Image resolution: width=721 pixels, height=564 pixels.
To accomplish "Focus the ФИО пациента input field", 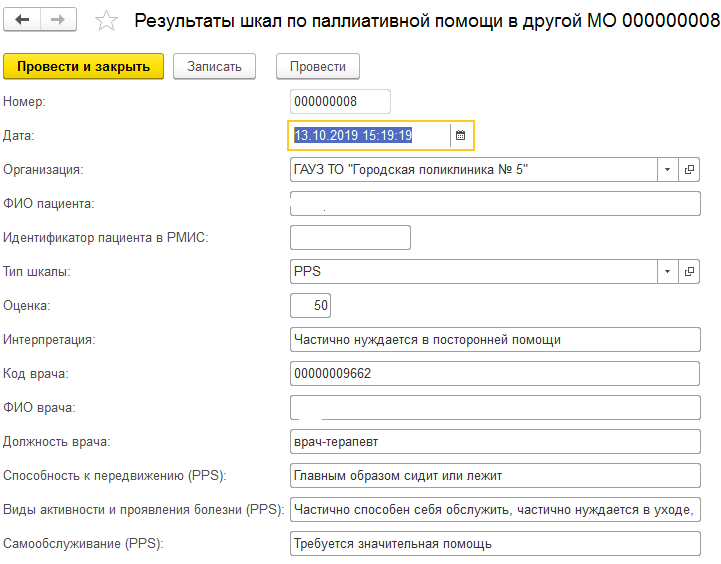I will [494, 204].
